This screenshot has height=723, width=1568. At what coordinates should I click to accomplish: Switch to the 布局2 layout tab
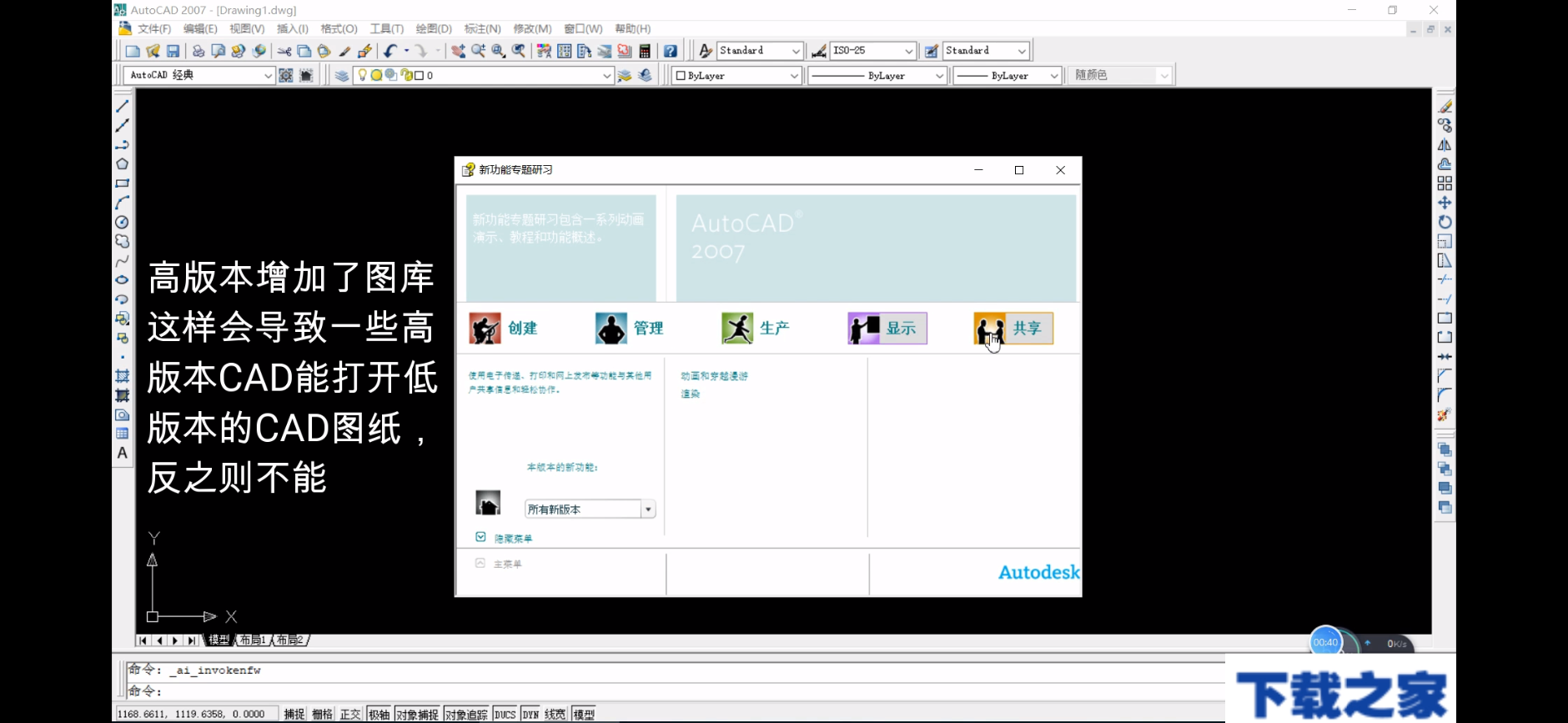(x=290, y=640)
